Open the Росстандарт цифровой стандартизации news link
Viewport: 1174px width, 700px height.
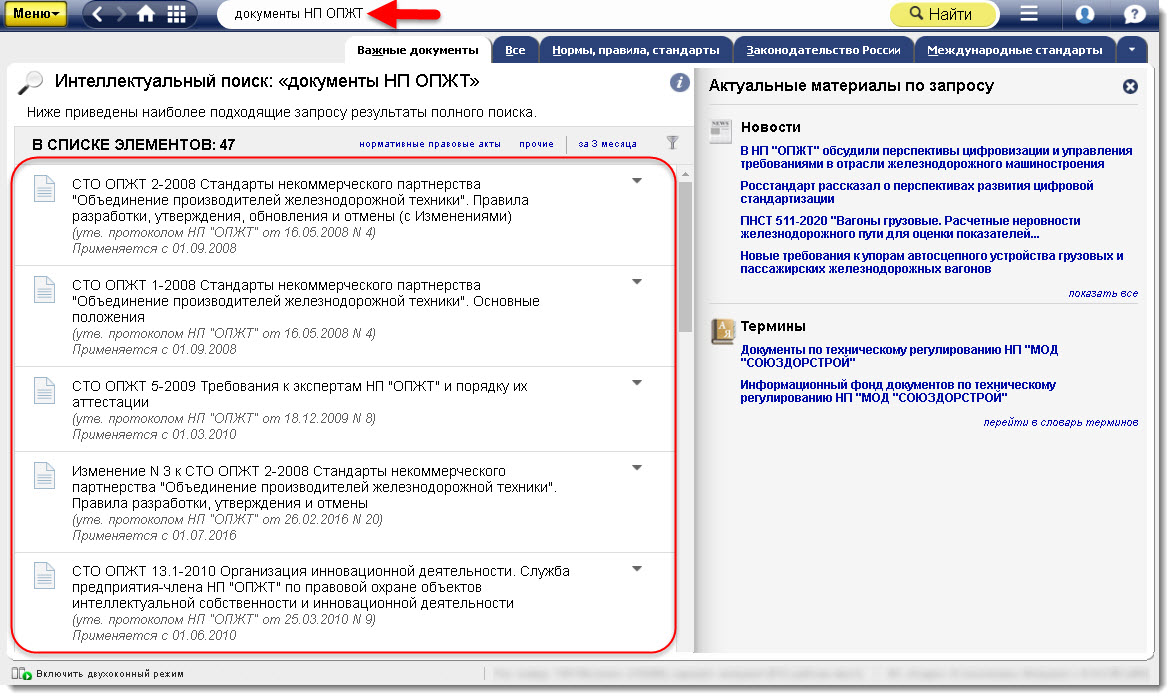tap(916, 192)
